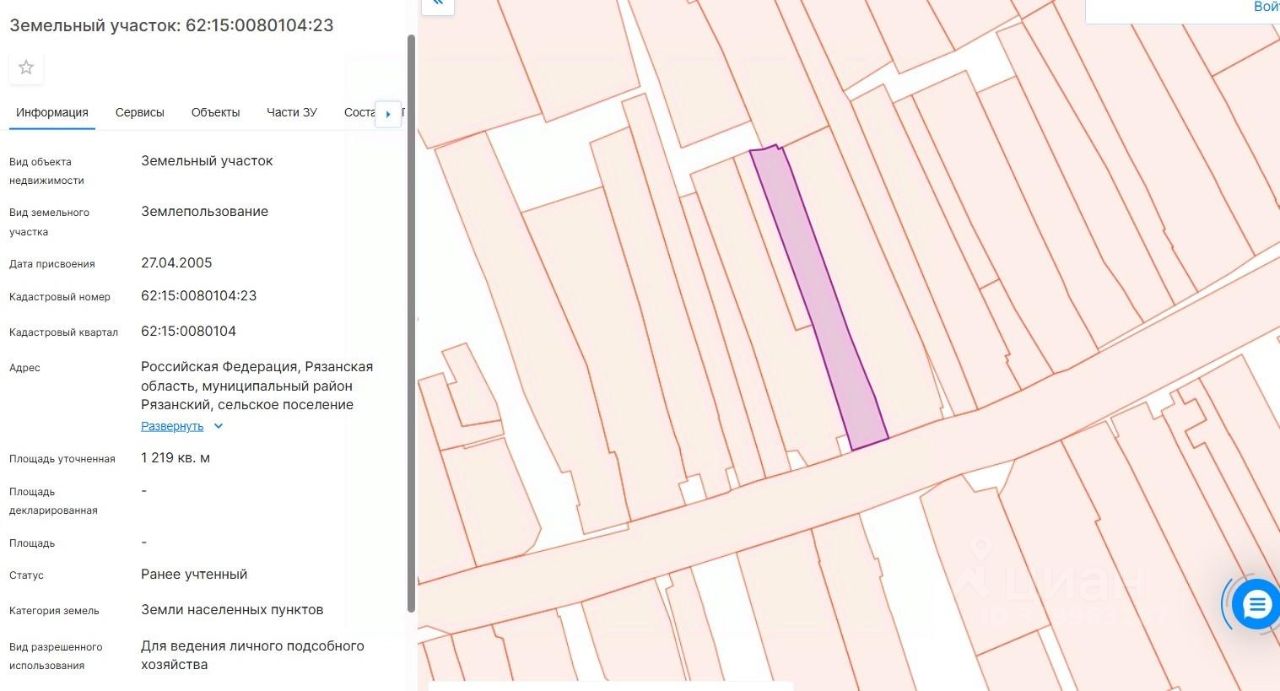Click the heading Земельный участок: 62:15:0080104:23
Image resolution: width=1280 pixels, height=691 pixels.
click(x=171, y=25)
